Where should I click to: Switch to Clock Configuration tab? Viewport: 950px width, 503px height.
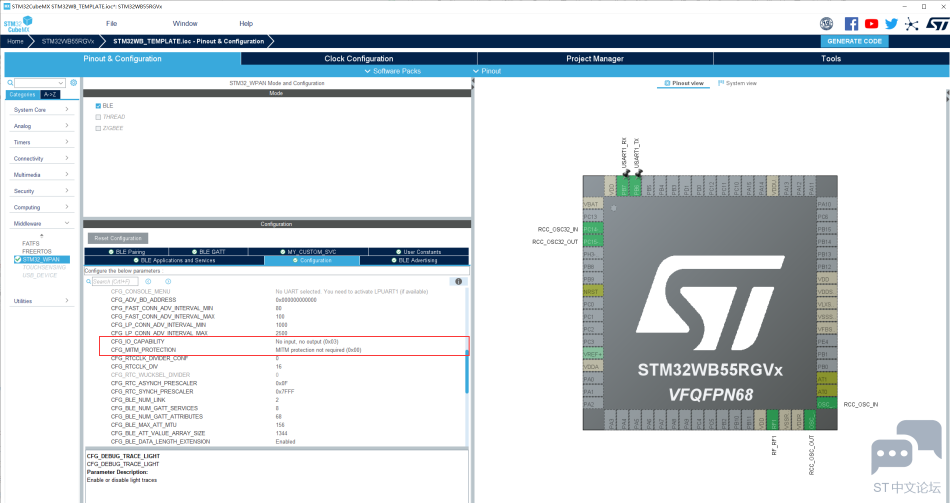359,59
